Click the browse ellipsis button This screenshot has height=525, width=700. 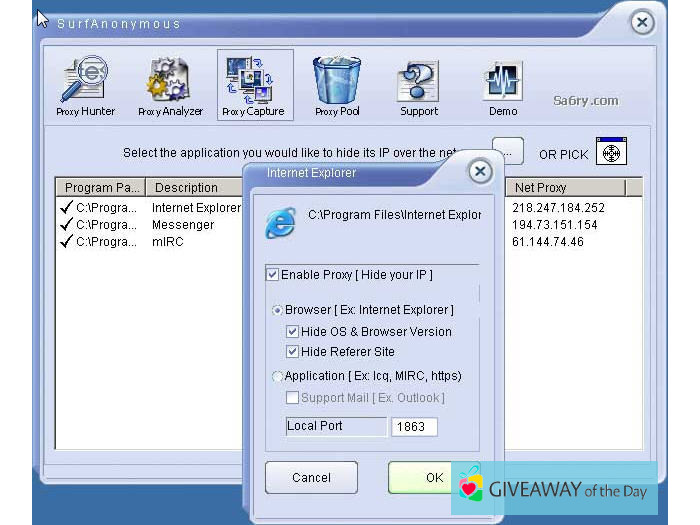[x=510, y=152]
